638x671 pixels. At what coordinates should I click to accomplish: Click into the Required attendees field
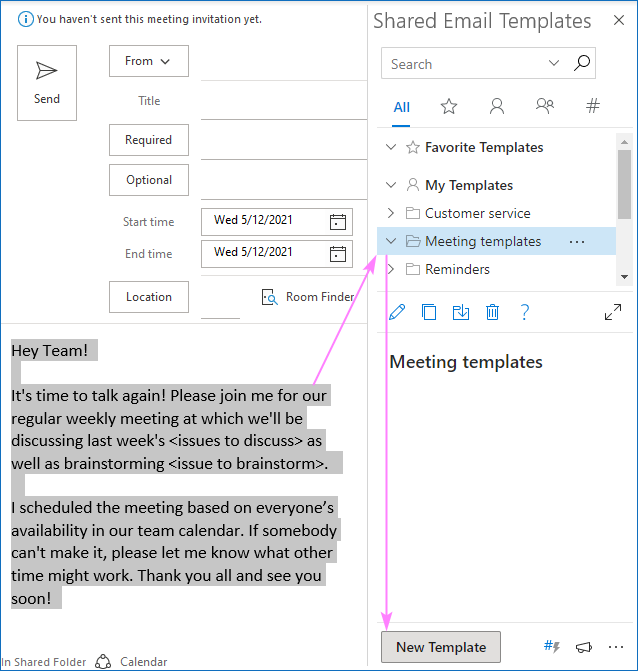pos(284,141)
